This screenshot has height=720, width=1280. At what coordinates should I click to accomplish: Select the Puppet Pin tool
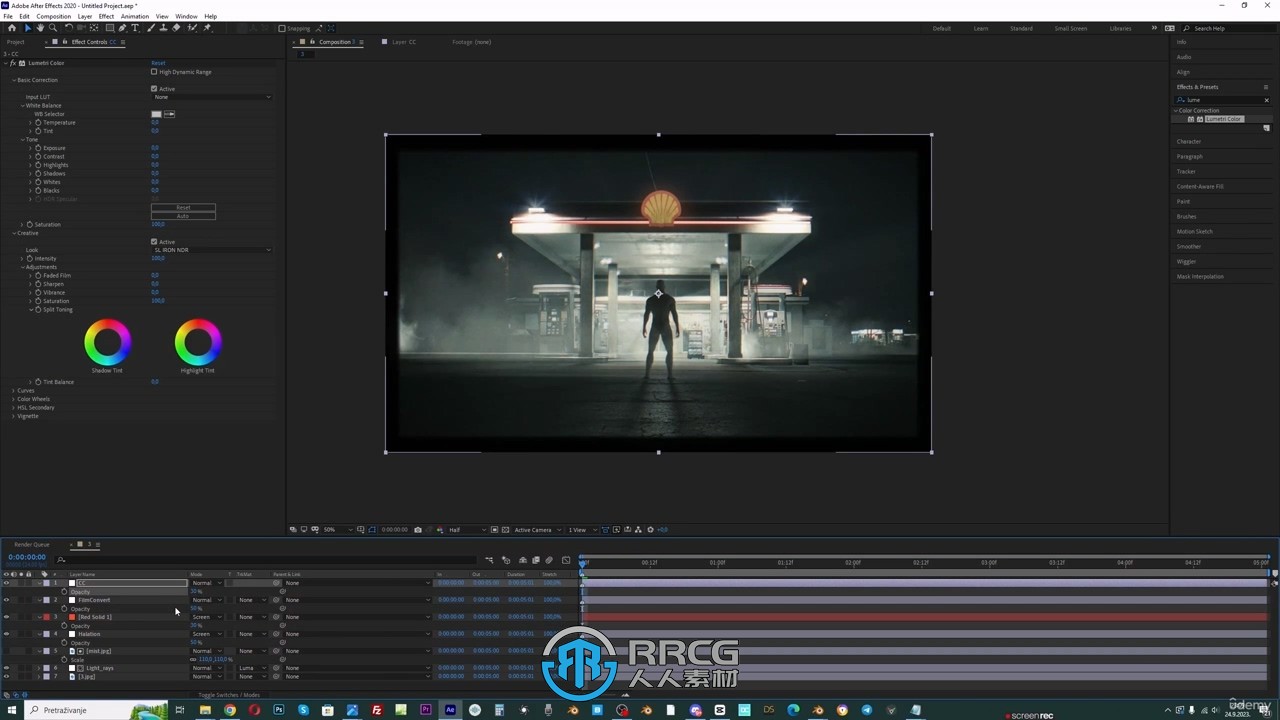click(207, 28)
